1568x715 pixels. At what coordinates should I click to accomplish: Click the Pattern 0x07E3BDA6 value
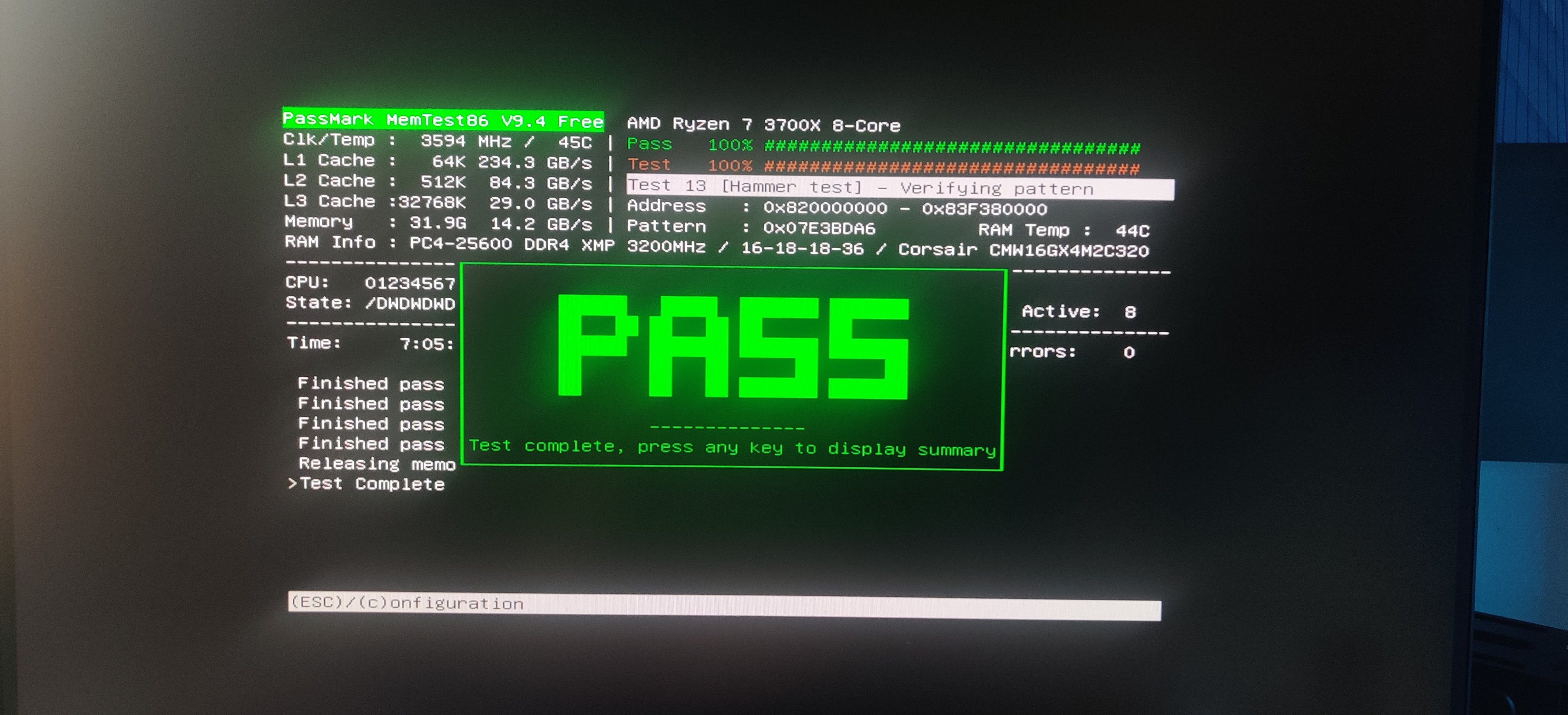click(x=819, y=229)
